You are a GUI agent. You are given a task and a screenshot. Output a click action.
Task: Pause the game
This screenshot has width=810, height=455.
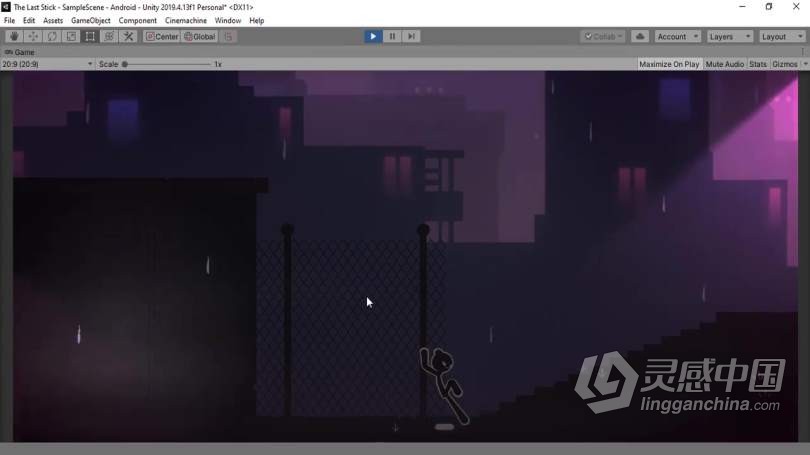pyautogui.click(x=392, y=36)
